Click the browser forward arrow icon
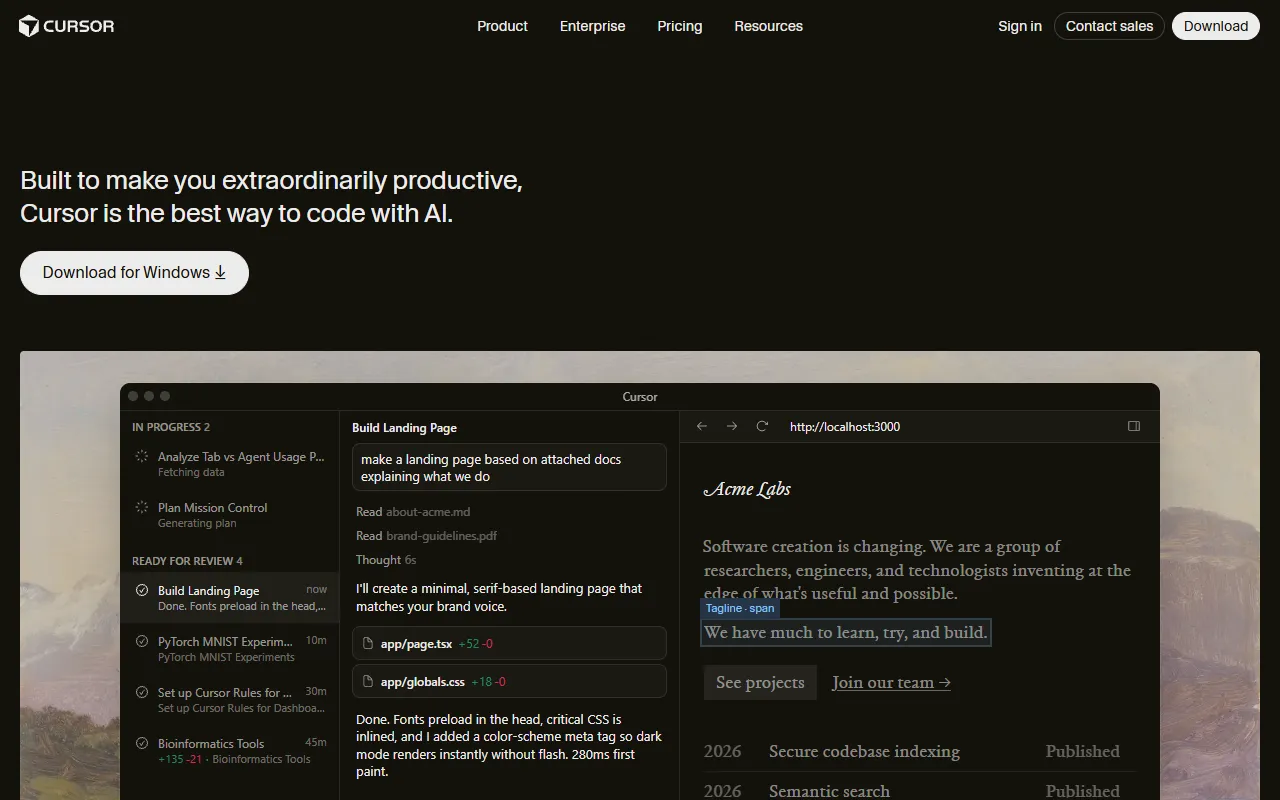This screenshot has width=1280, height=800. pos(732,426)
